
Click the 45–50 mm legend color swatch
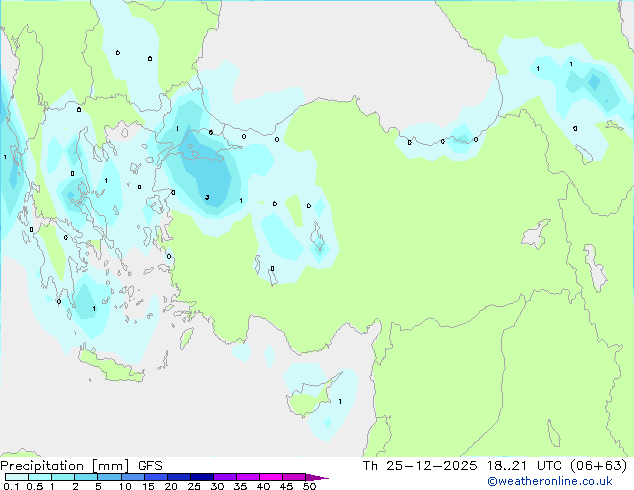(294, 477)
